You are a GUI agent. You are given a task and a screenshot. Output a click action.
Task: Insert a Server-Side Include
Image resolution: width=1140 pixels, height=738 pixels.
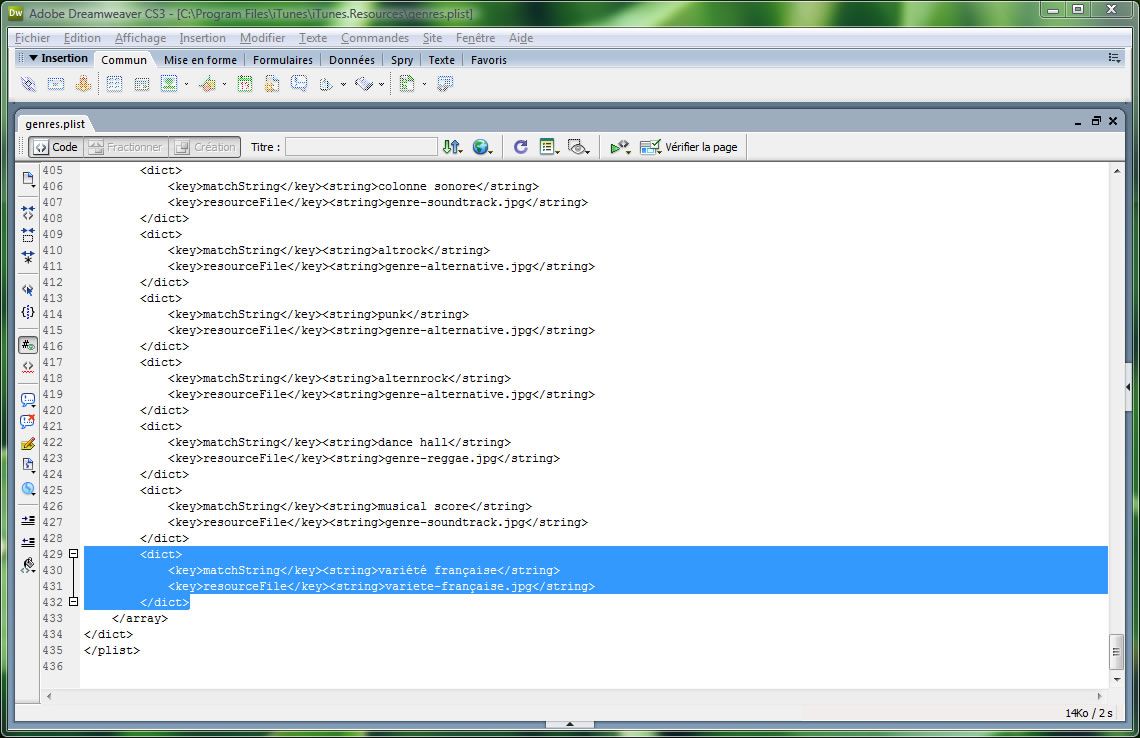[x=272, y=84]
